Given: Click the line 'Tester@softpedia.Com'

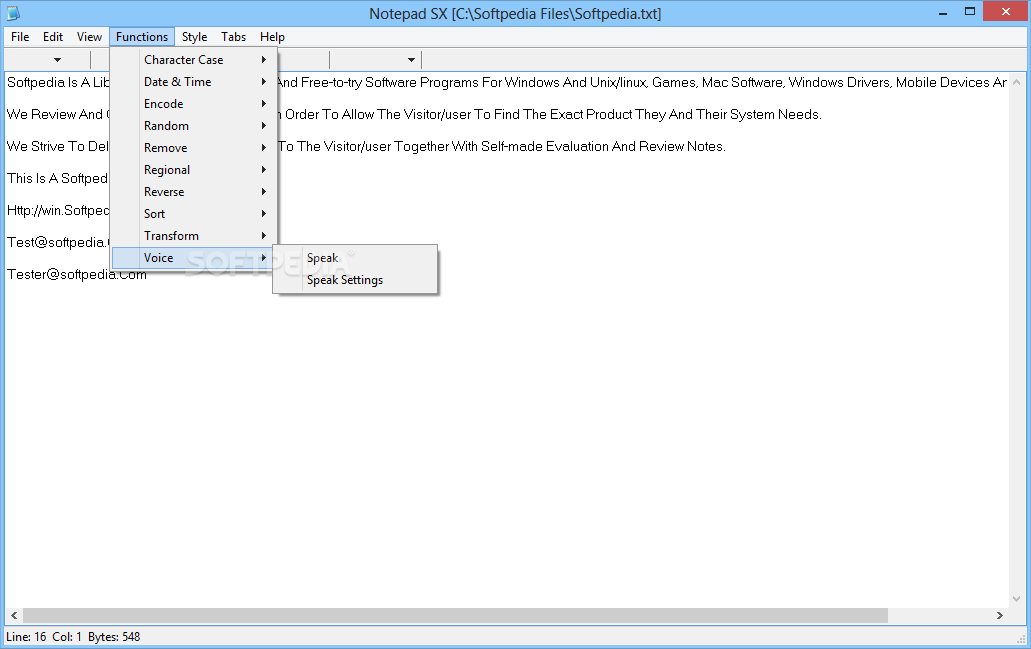Looking at the screenshot, I should (x=77, y=274).
